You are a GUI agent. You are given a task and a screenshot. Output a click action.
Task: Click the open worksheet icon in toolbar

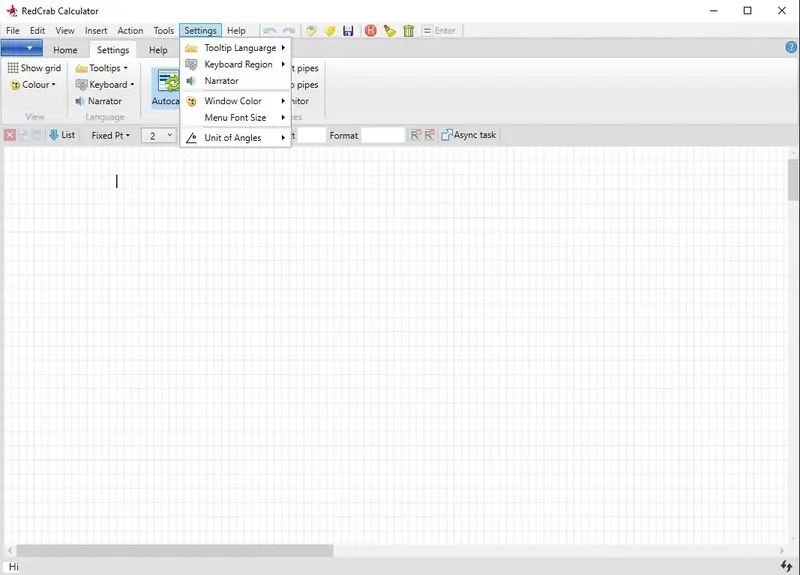coord(311,31)
